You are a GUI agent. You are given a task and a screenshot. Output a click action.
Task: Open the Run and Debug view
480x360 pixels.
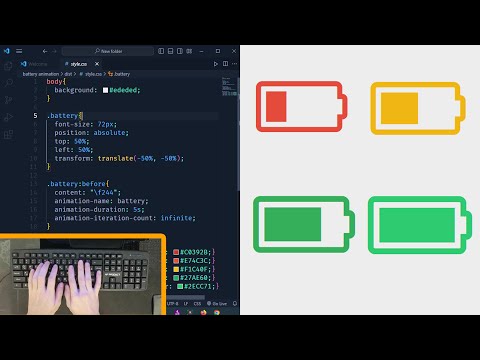click(x=8, y=117)
